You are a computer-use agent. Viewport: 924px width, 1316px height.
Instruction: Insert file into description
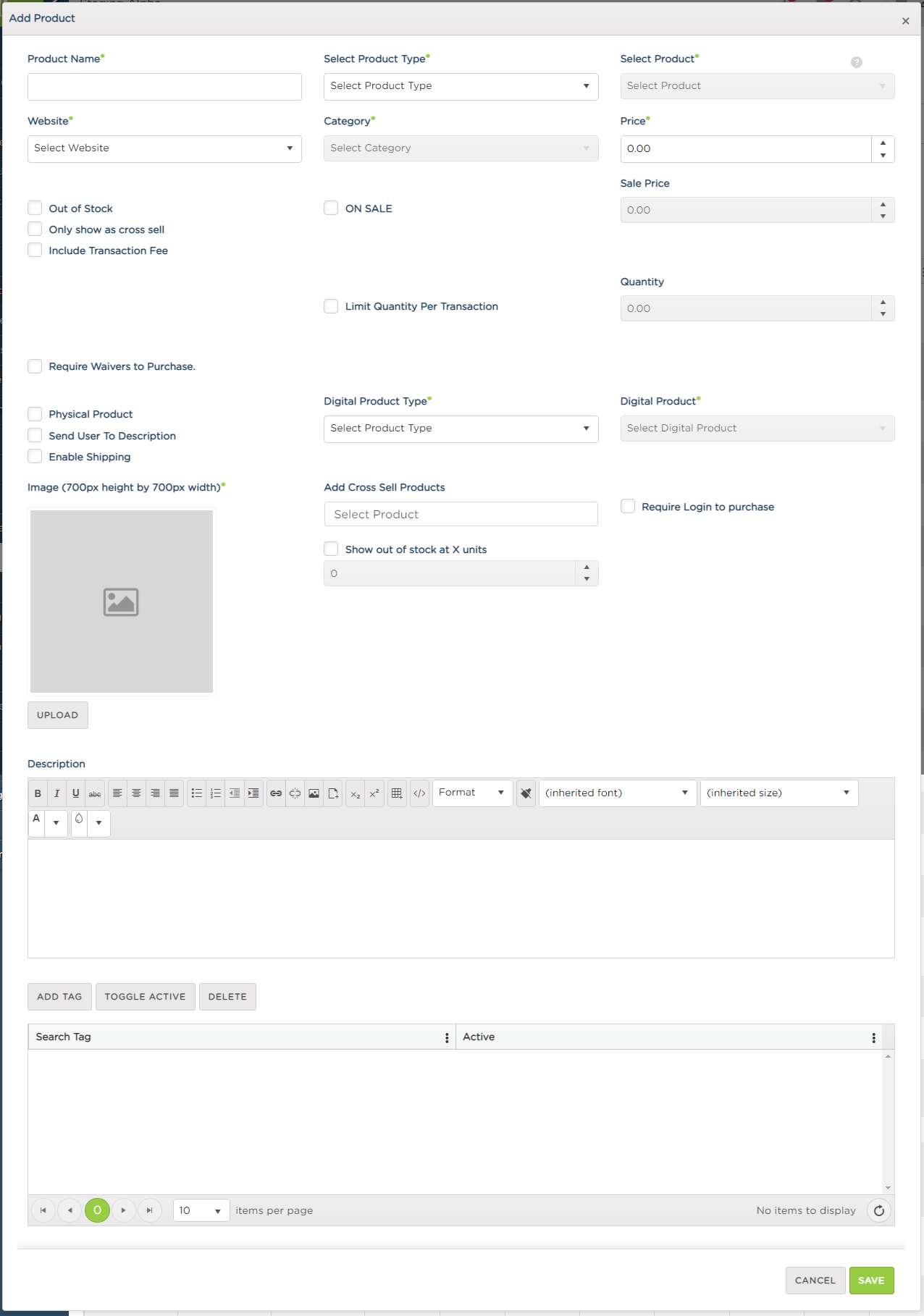[x=333, y=793]
